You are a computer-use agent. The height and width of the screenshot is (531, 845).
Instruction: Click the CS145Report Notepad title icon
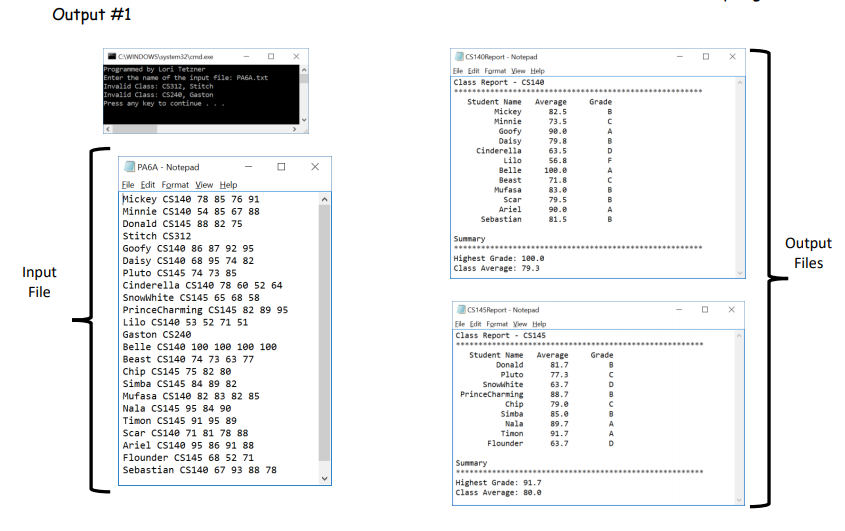461,309
